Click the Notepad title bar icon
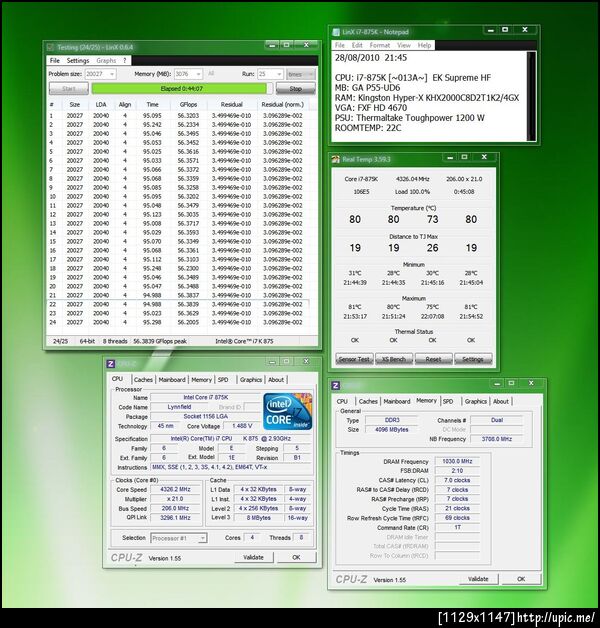 [336, 32]
